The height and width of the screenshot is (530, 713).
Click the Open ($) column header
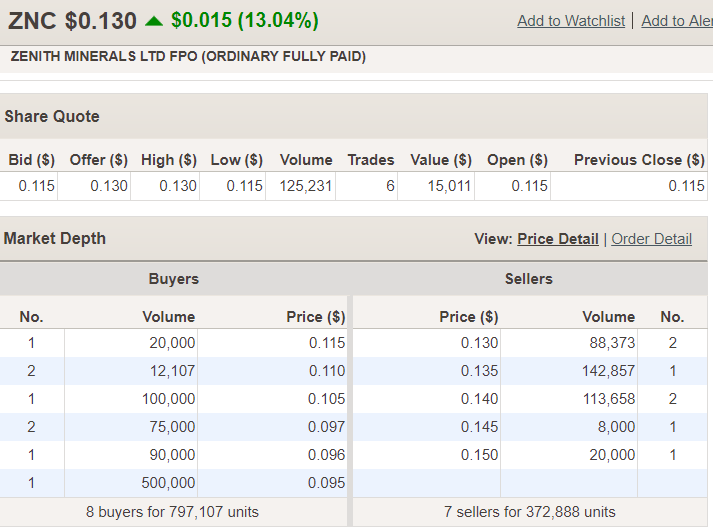pyautogui.click(x=517, y=160)
